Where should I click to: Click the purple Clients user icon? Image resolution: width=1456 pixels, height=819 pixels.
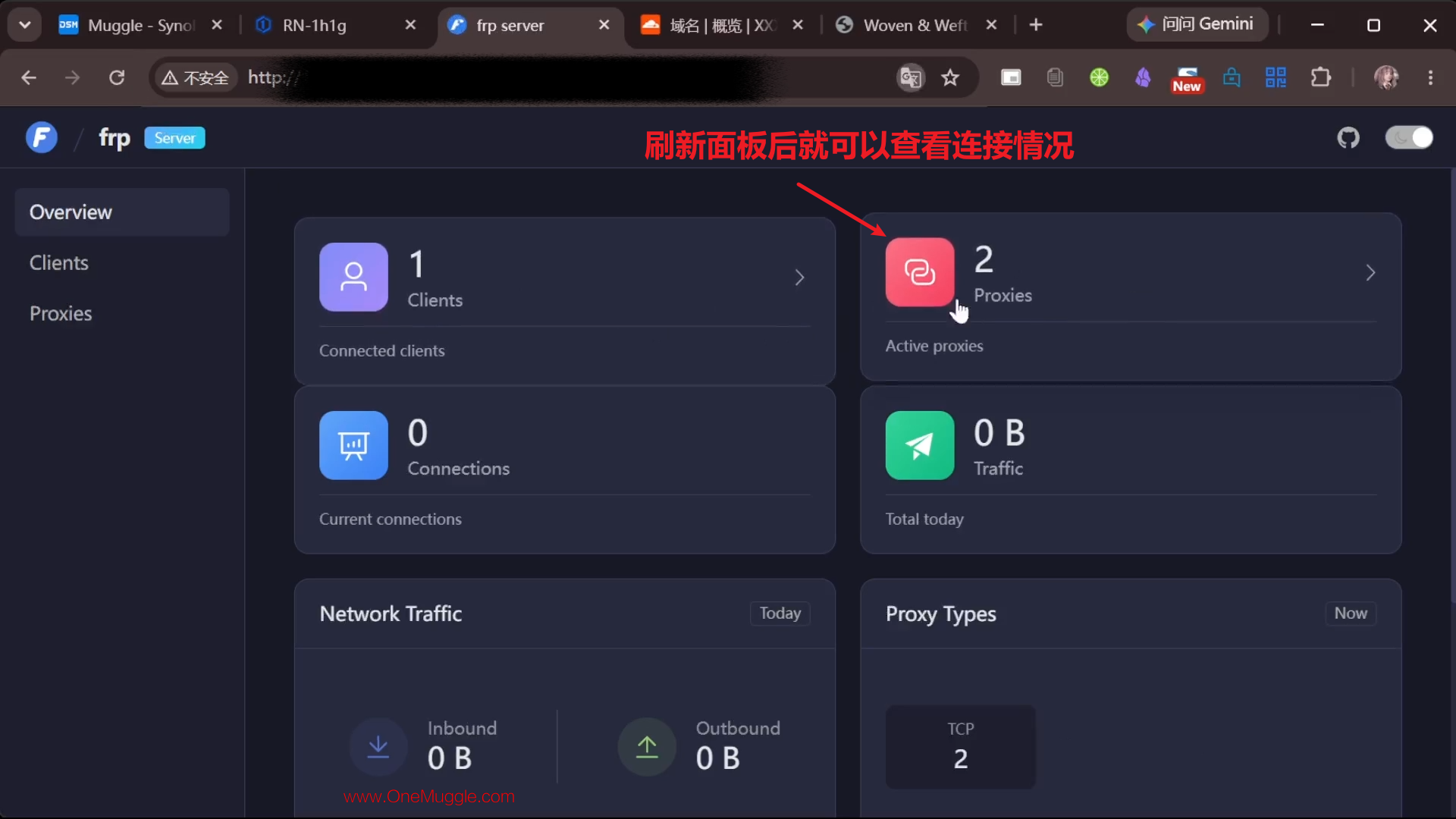[353, 277]
